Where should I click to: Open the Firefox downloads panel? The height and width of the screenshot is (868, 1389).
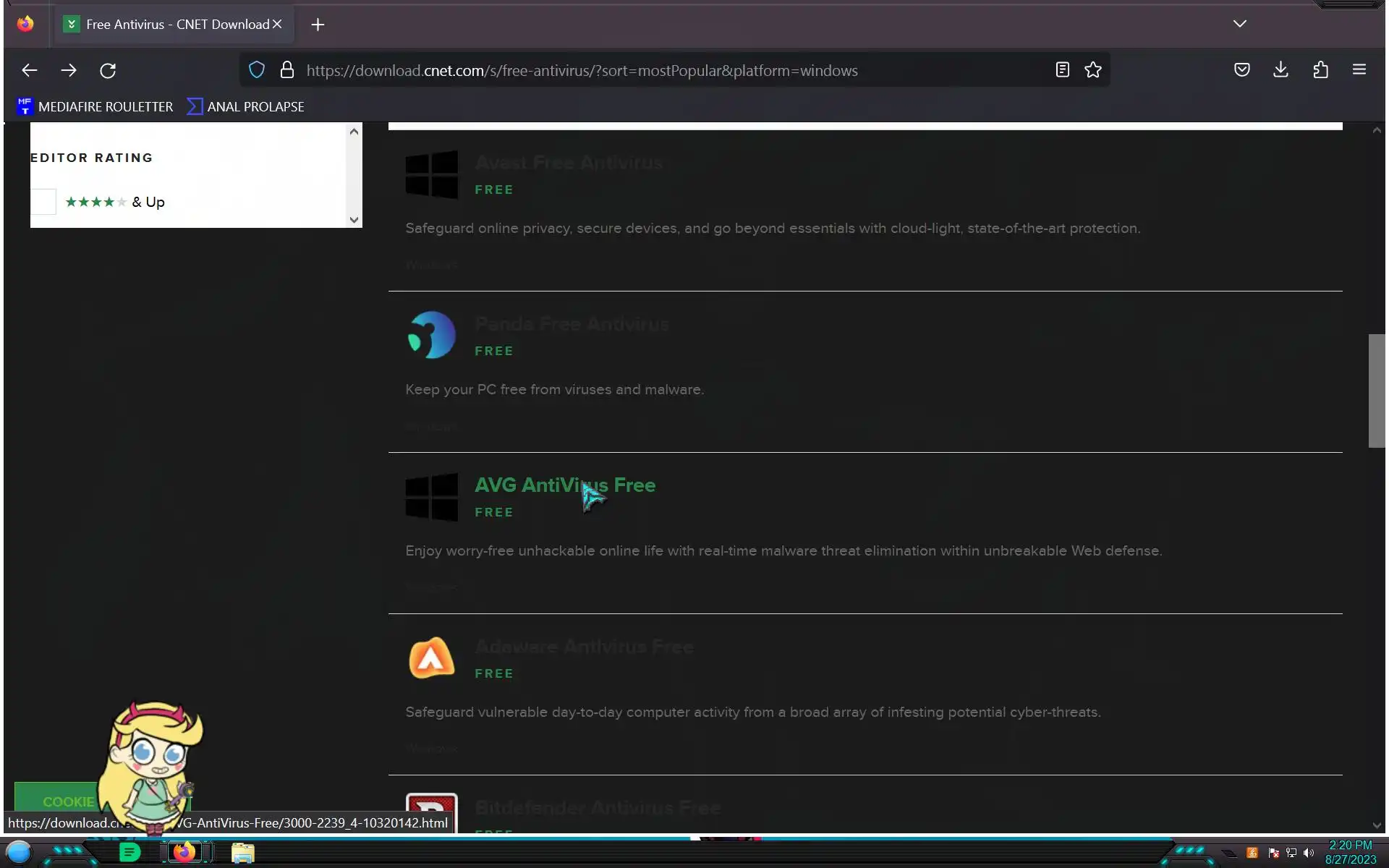(1280, 70)
